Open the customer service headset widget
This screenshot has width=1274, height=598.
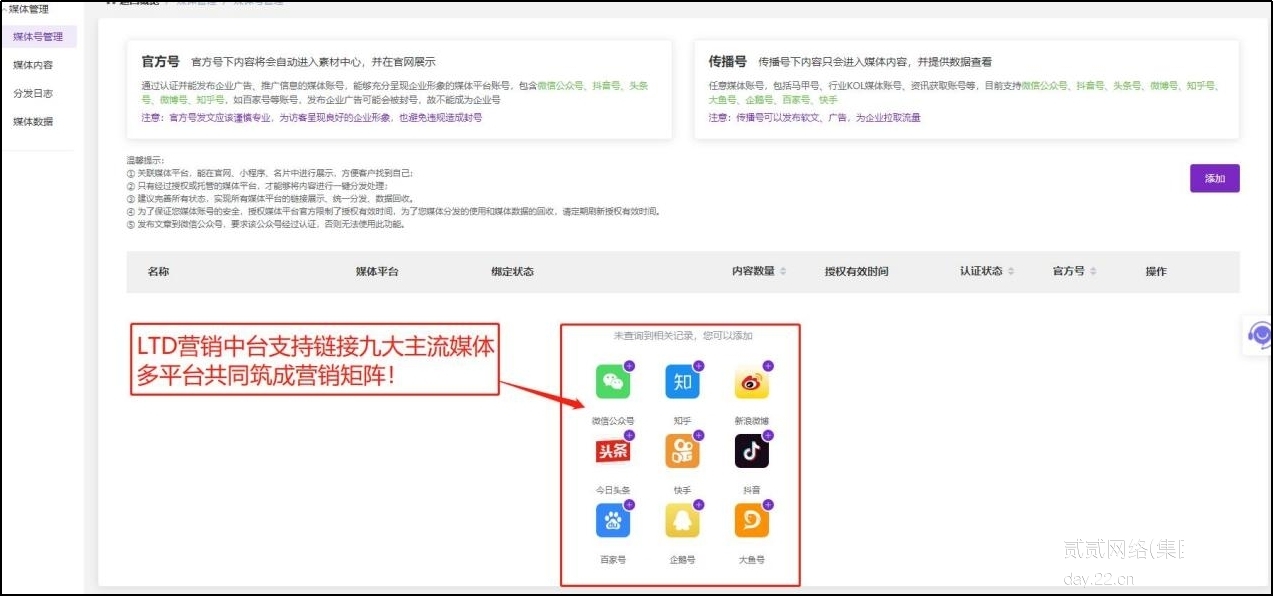coord(1259,336)
